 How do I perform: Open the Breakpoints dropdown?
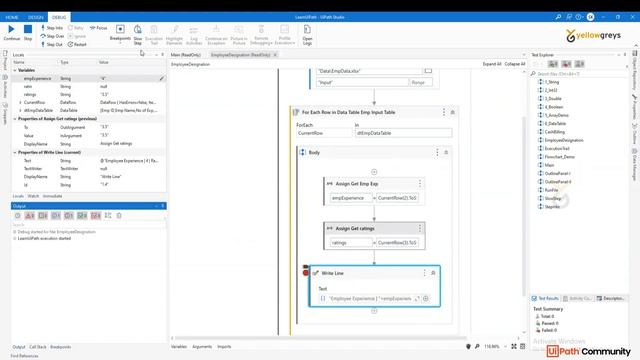click(x=120, y=34)
